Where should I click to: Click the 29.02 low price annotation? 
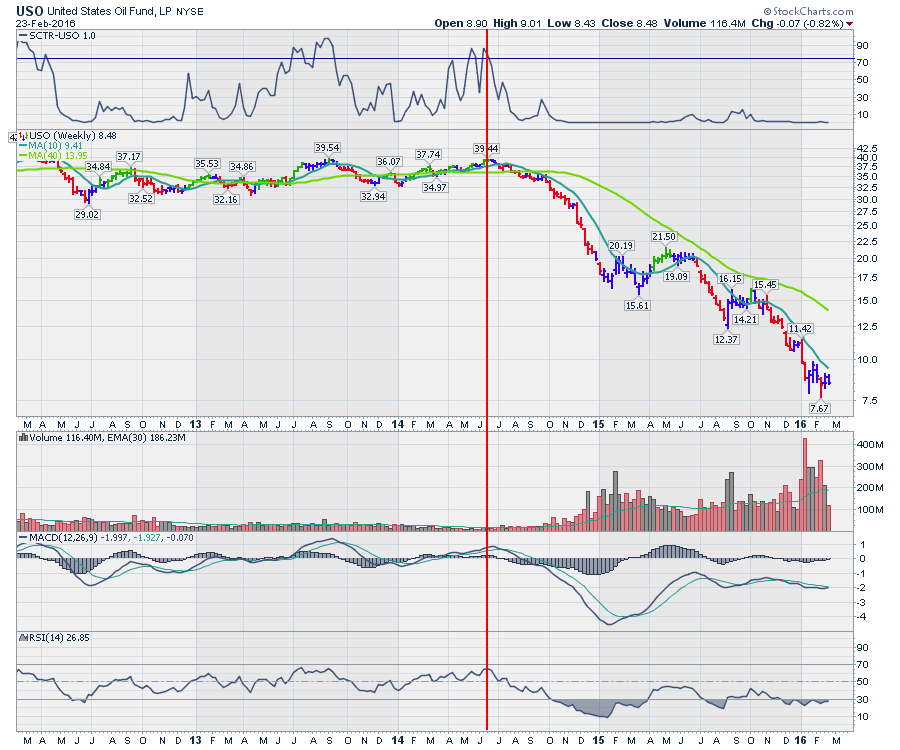(x=88, y=214)
